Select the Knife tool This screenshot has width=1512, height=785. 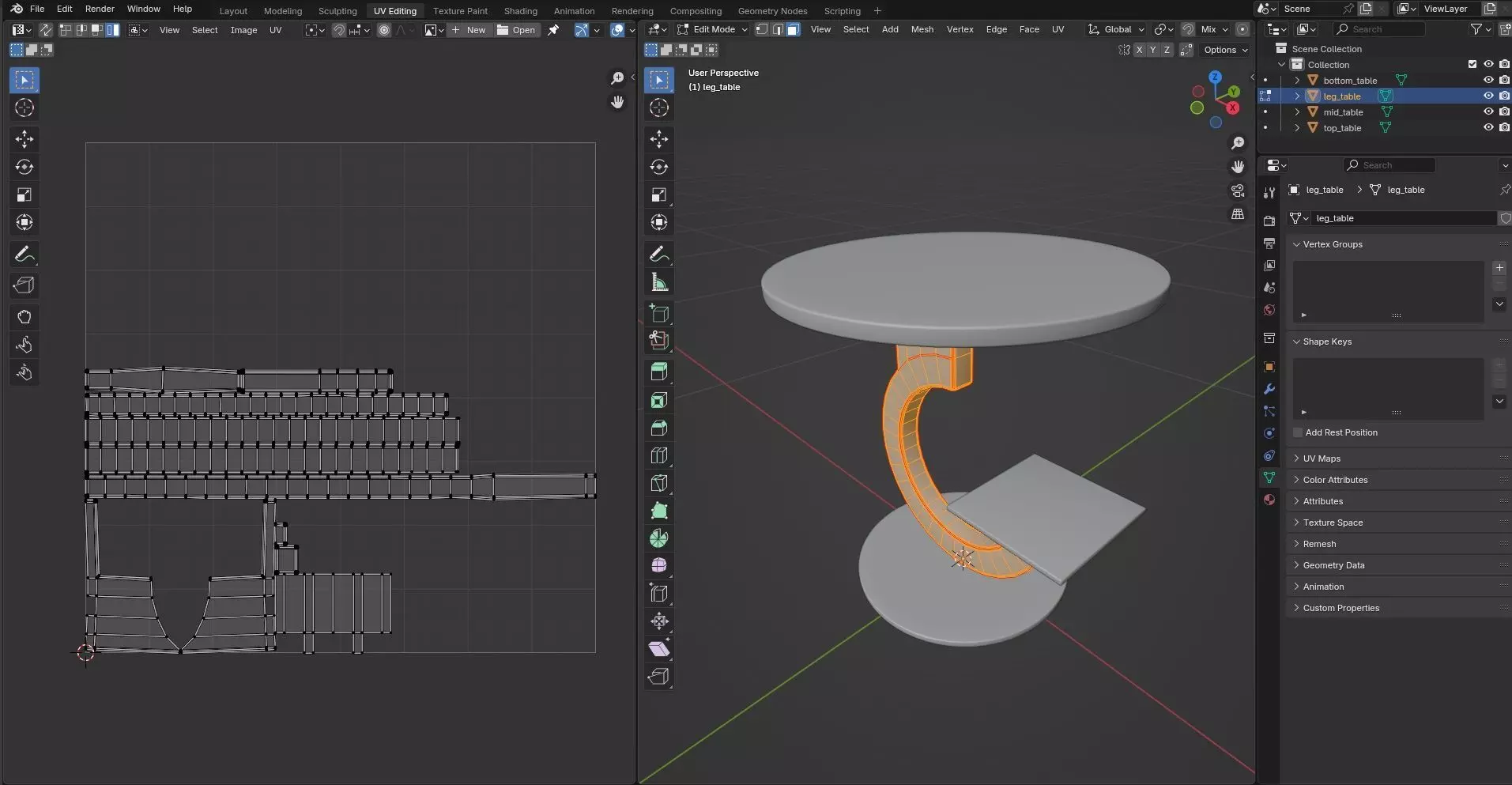(659, 483)
